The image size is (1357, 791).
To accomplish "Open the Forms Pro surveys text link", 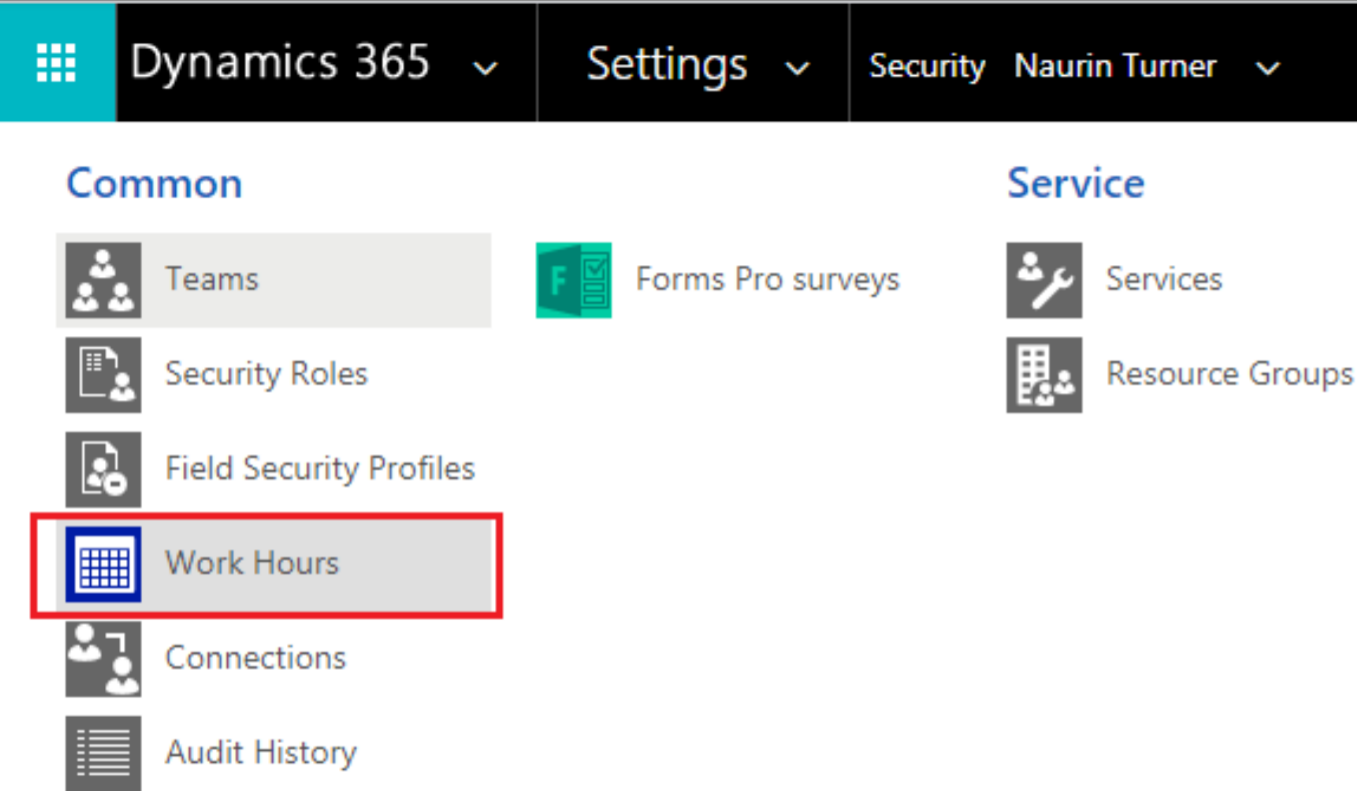I will point(767,279).
